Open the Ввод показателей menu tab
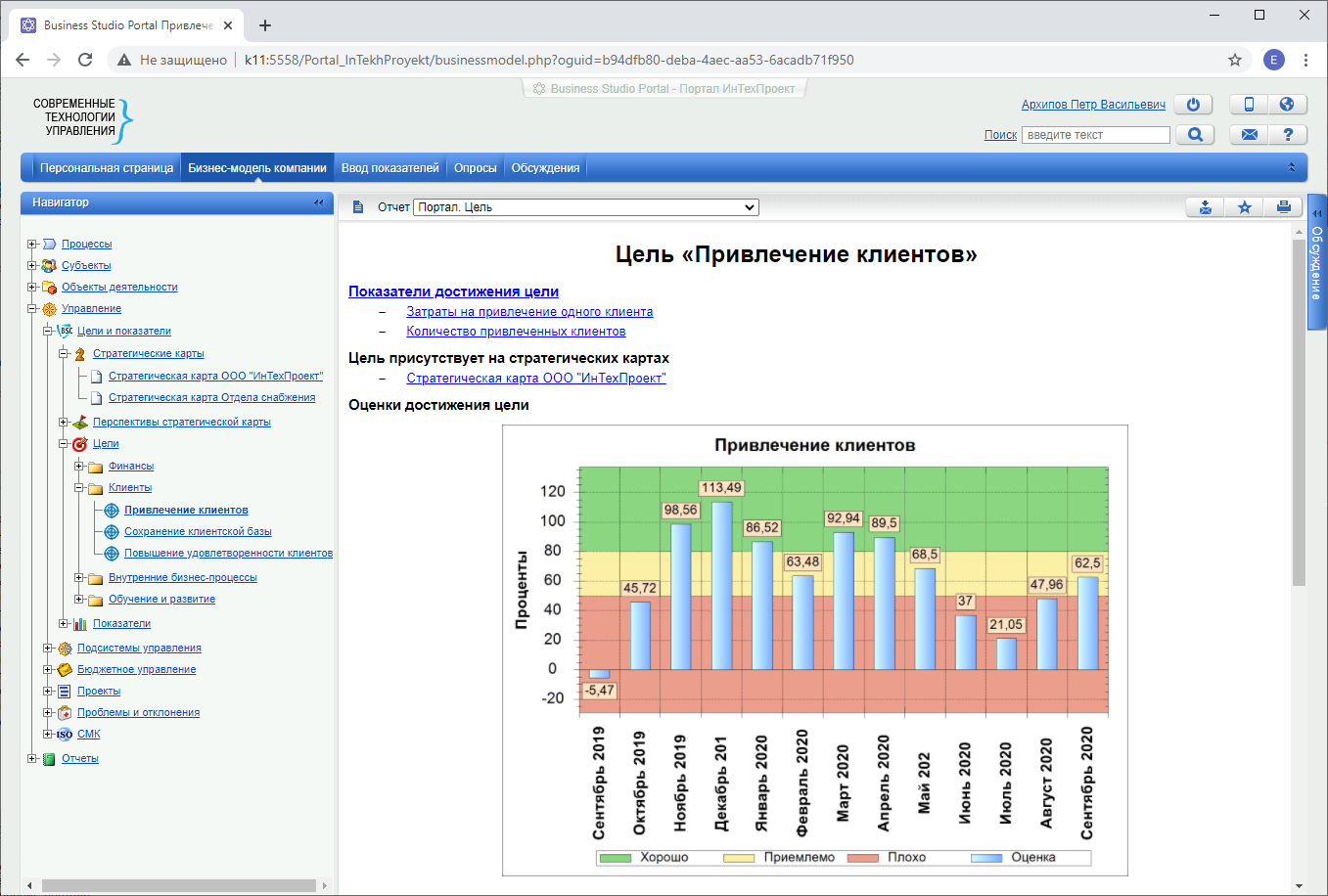 tap(389, 168)
